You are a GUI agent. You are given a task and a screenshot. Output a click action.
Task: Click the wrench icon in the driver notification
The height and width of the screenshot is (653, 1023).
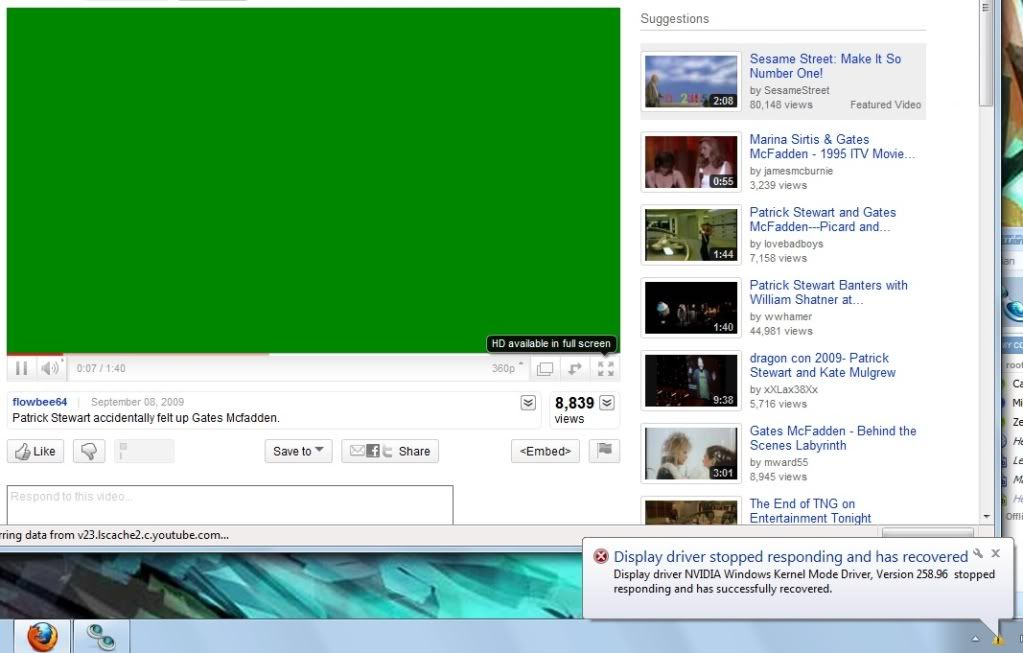pyautogui.click(x=979, y=553)
